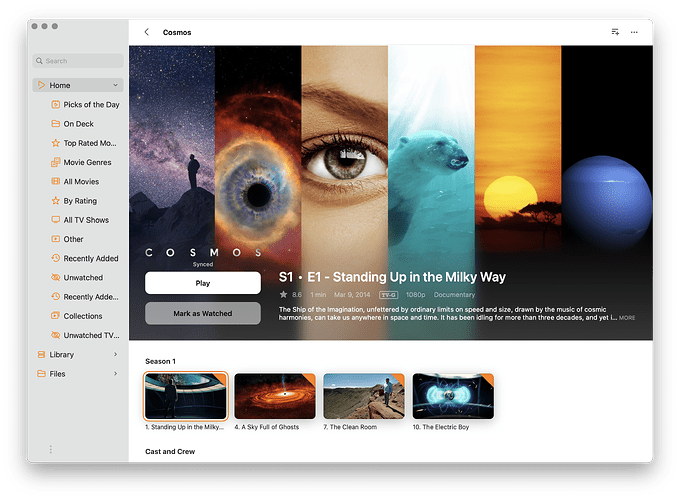Select A Sky Full of Ghosts thumbnail

click(x=275, y=396)
